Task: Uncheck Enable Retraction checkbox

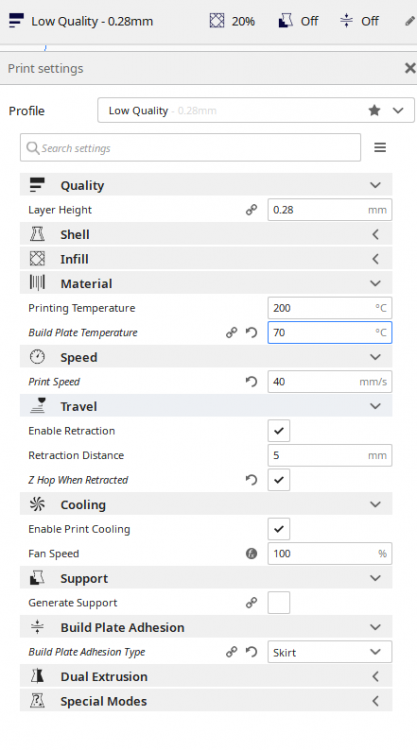Action: tap(279, 430)
